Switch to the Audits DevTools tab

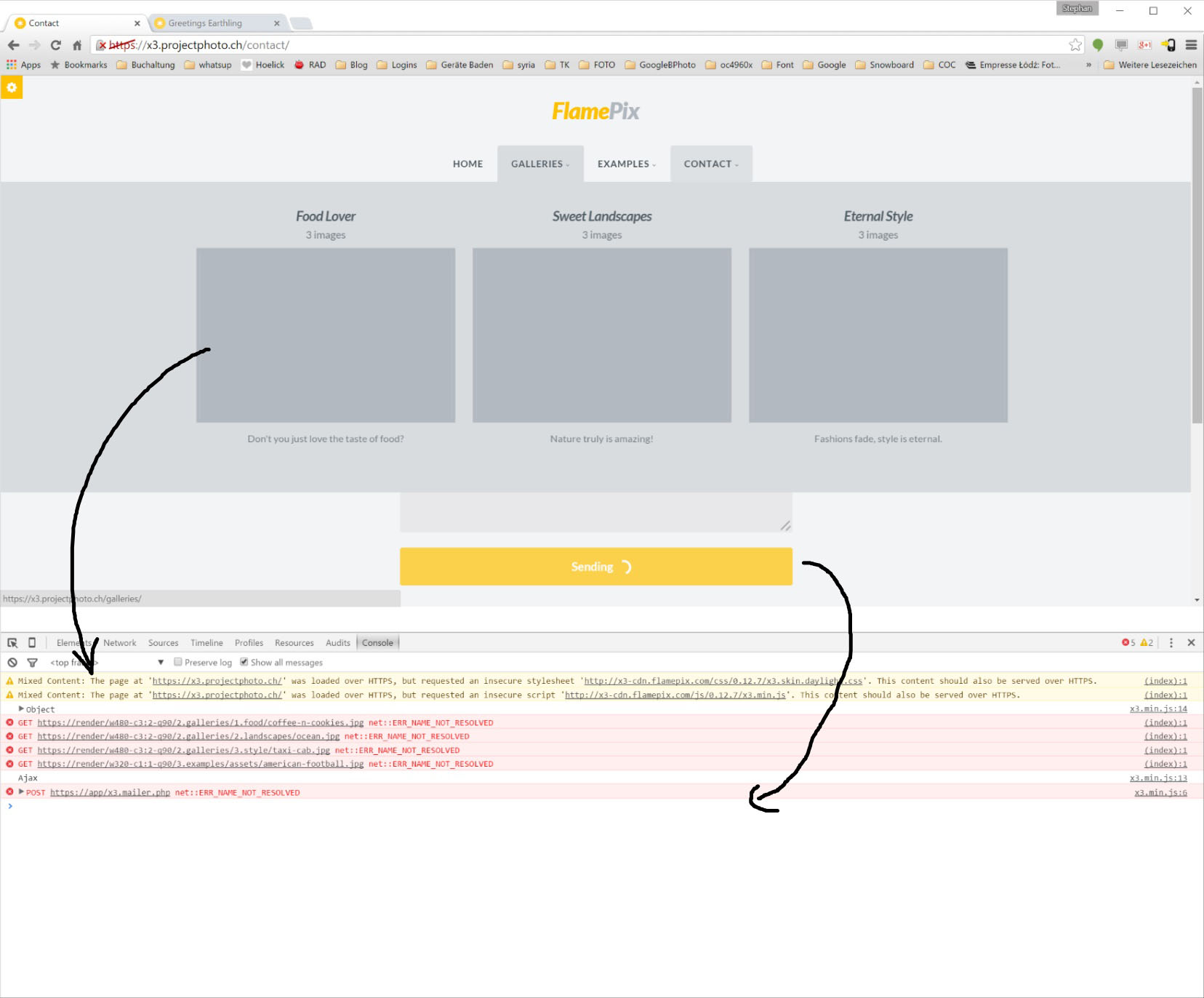click(338, 643)
